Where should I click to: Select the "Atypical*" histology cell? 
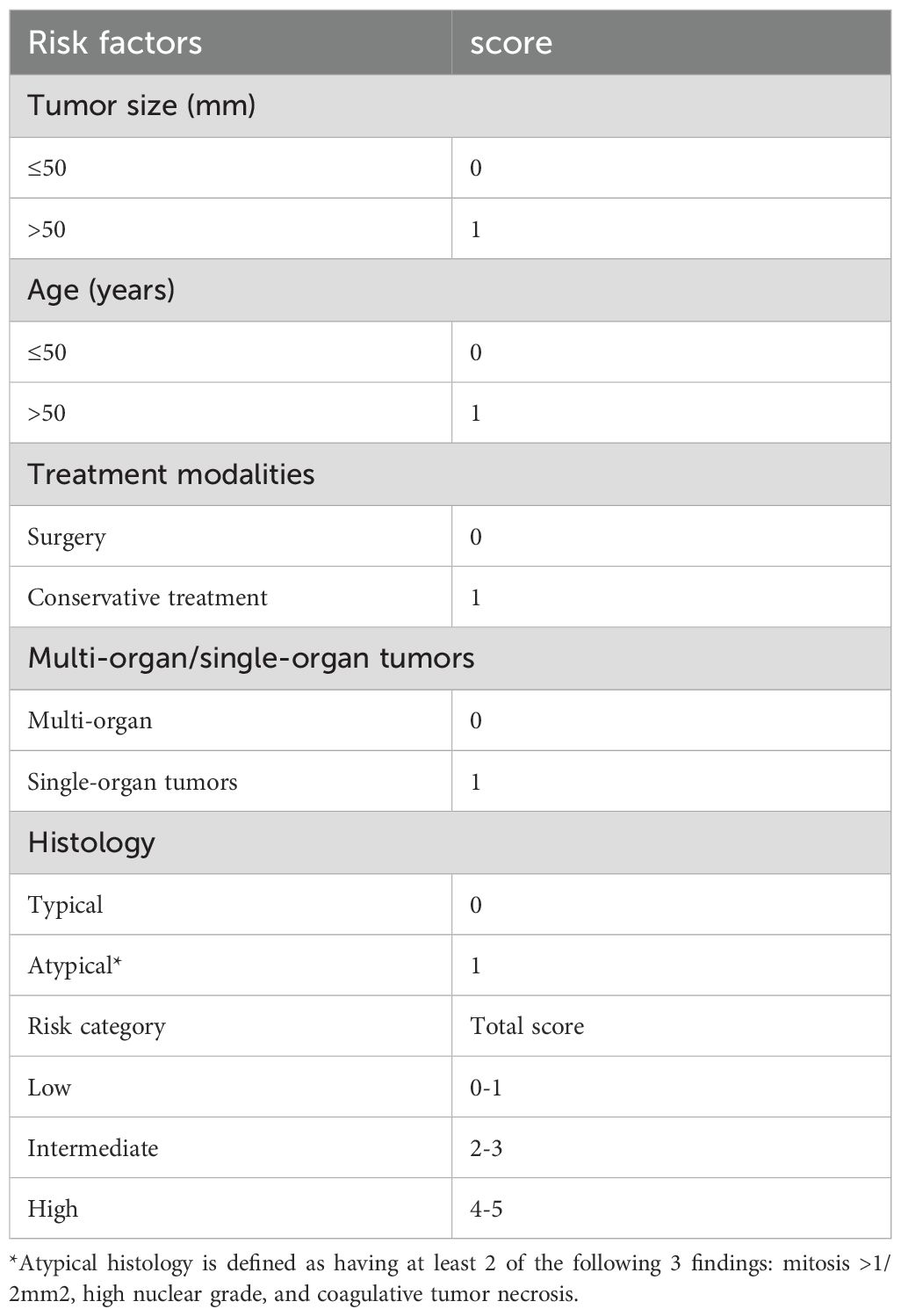coord(75,965)
